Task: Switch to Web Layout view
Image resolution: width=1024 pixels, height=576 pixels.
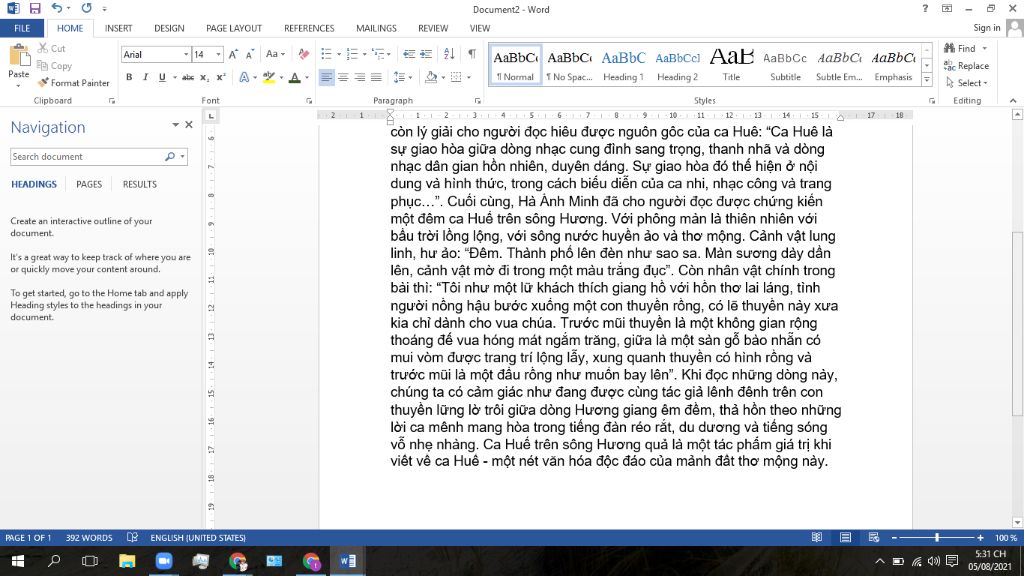Action: point(873,537)
